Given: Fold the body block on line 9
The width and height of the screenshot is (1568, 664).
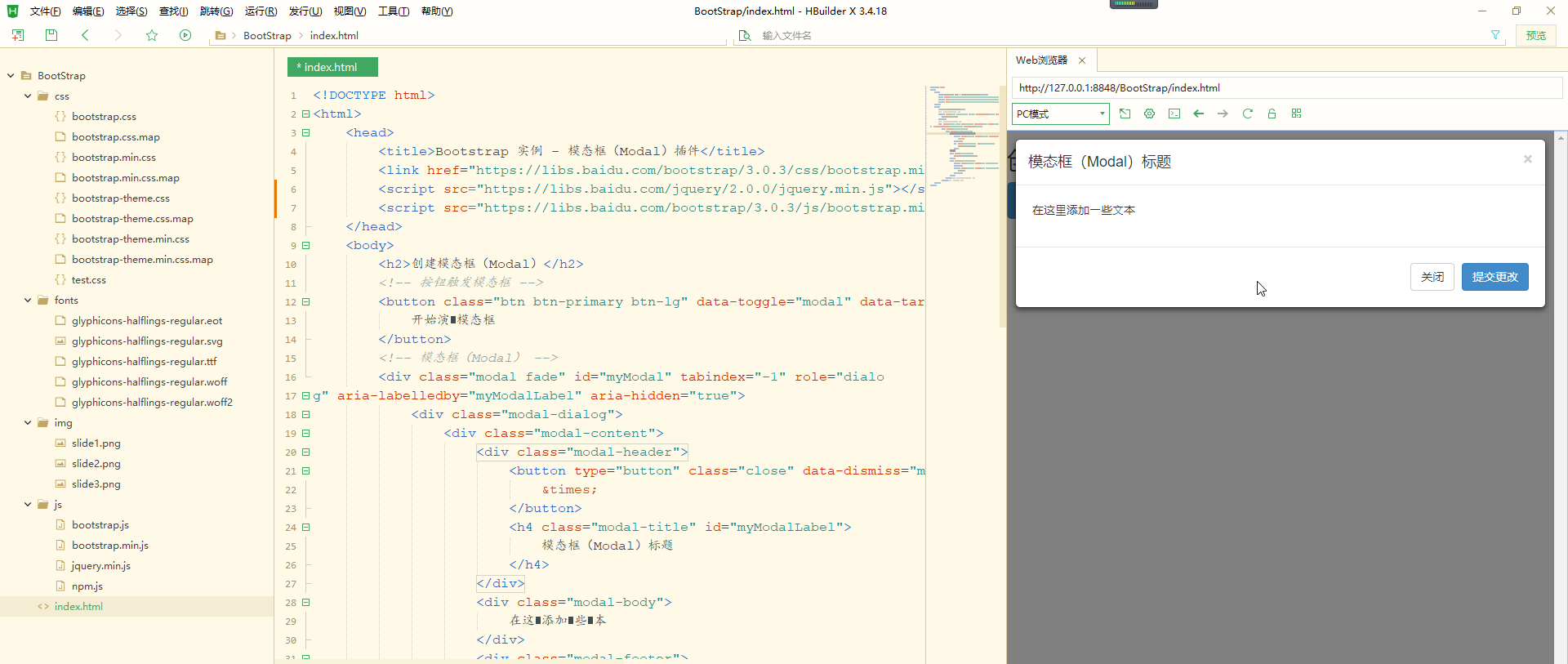Looking at the screenshot, I should pos(306,245).
